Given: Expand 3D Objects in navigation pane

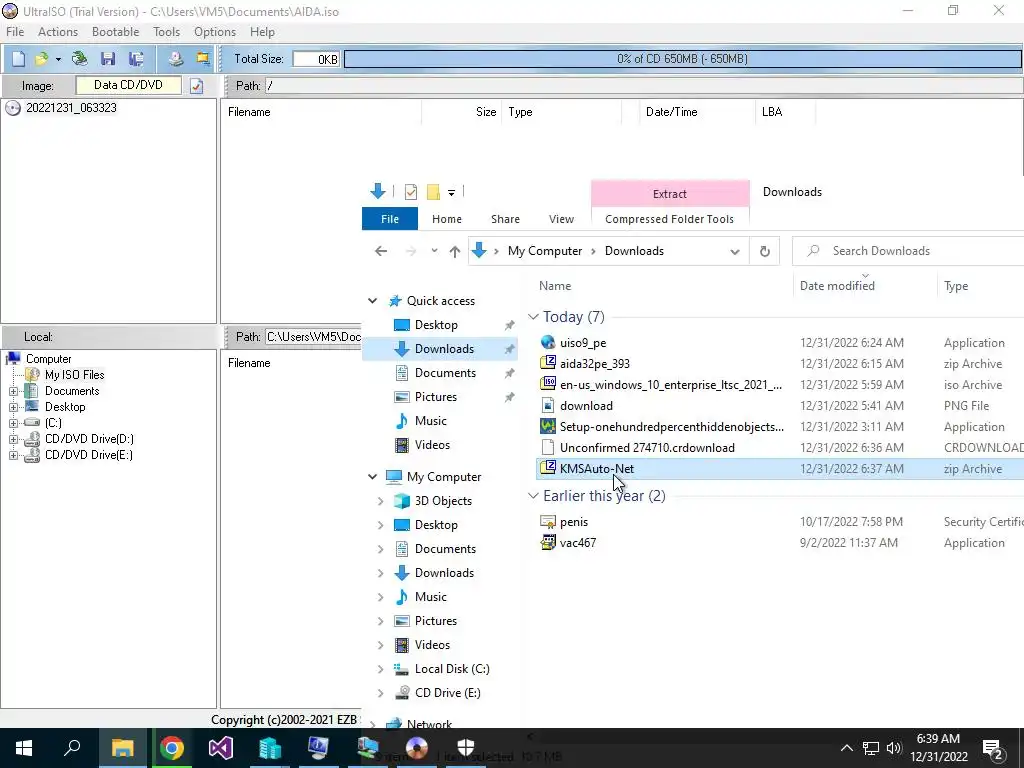Looking at the screenshot, I should tap(381, 501).
